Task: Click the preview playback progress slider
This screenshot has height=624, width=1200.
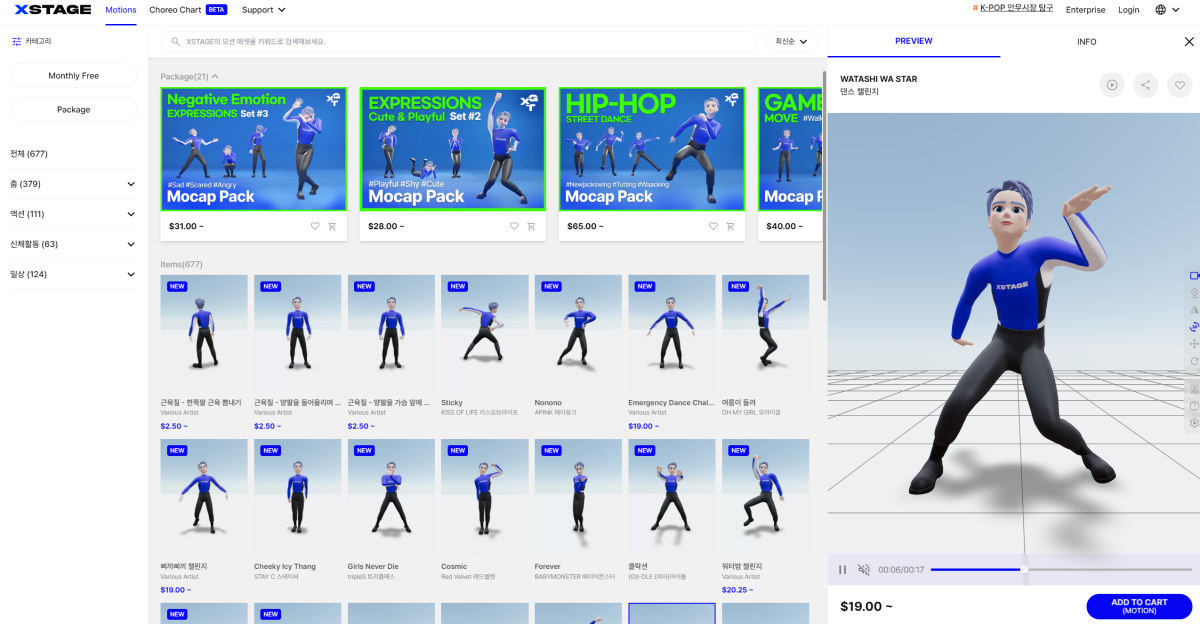Action: point(1060,570)
